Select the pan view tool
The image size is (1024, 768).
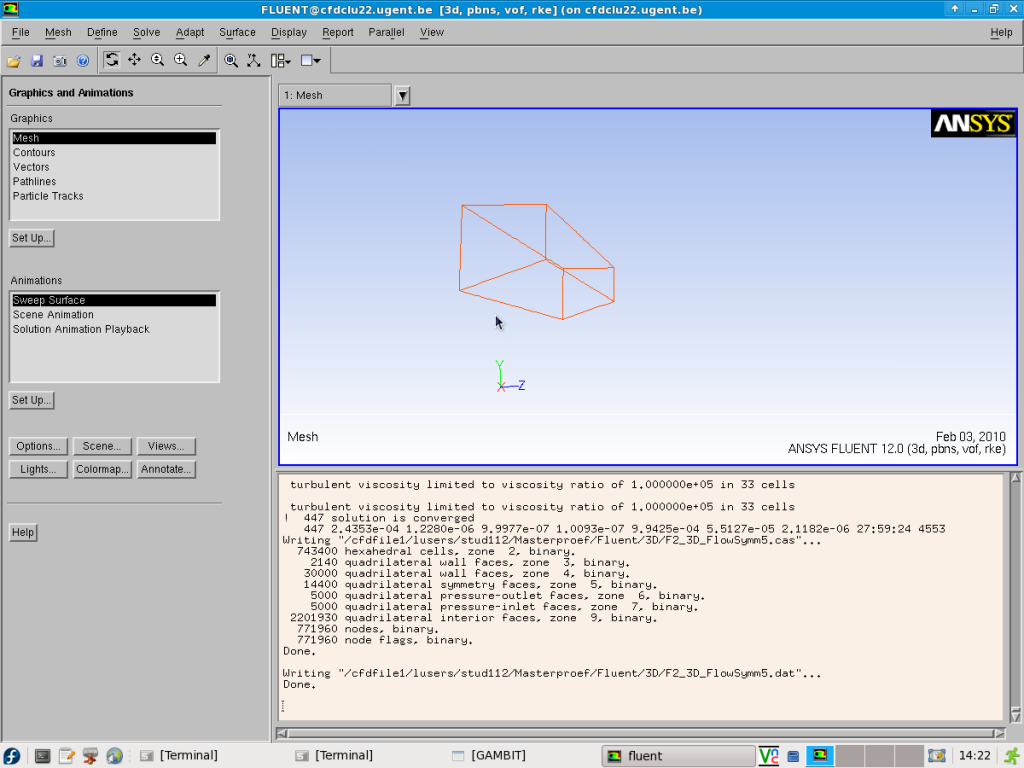click(135, 60)
